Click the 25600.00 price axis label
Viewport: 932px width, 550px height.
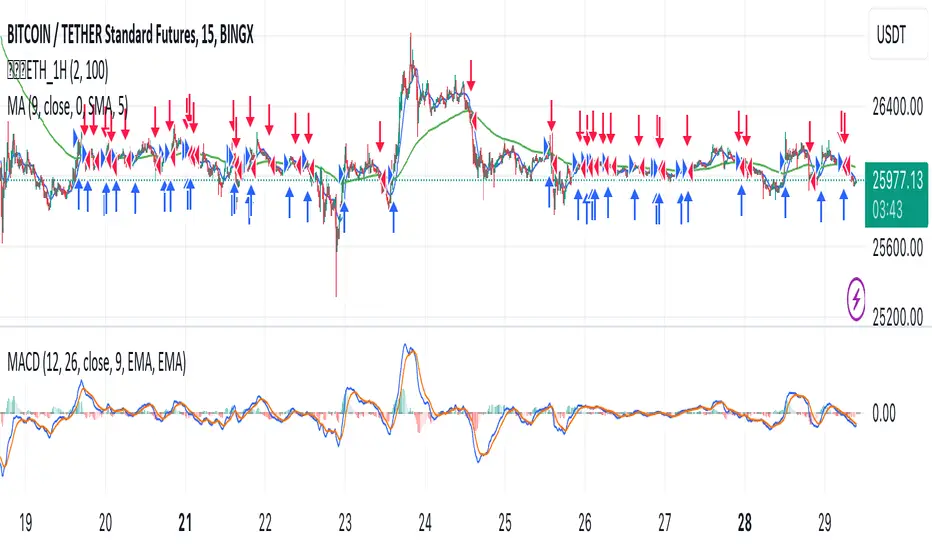pos(898,248)
